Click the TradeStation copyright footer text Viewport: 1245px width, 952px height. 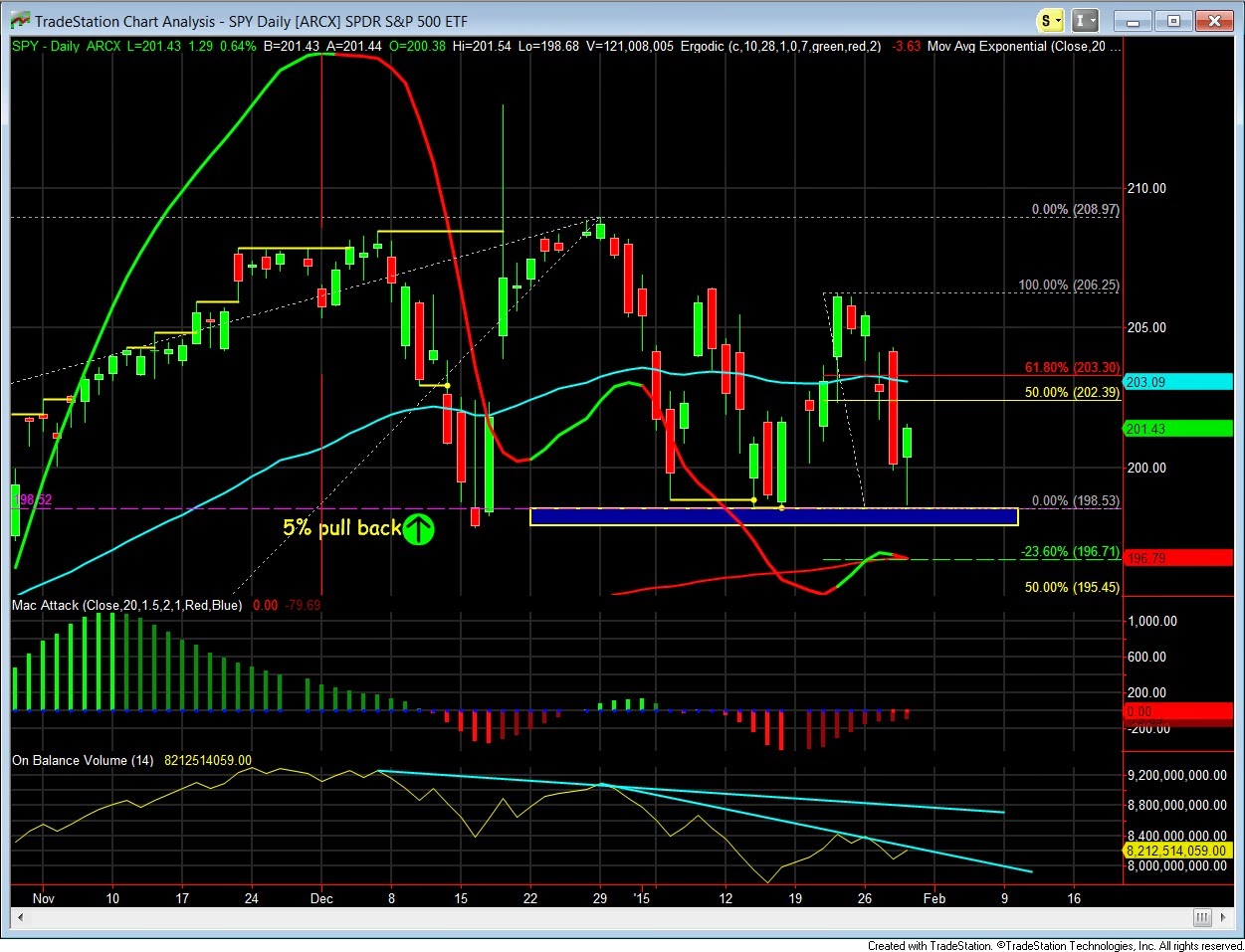pyautogui.click(x=1055, y=945)
